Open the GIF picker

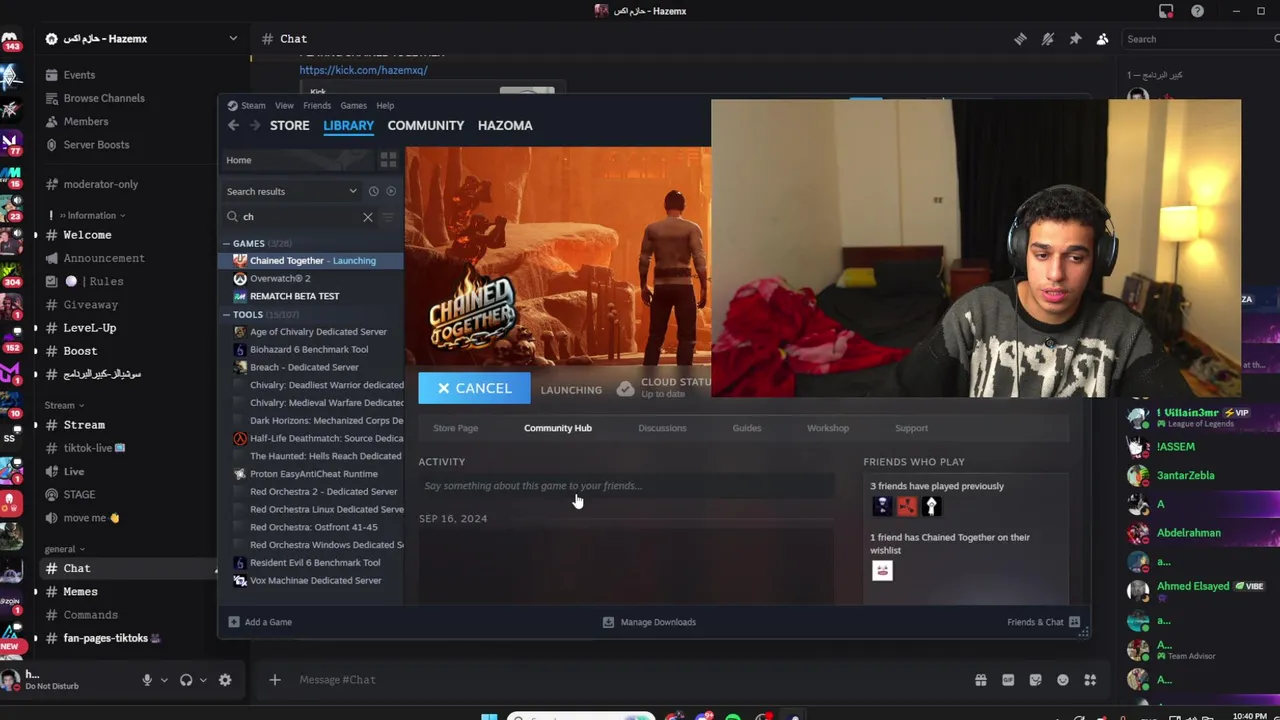pyautogui.click(x=1008, y=680)
